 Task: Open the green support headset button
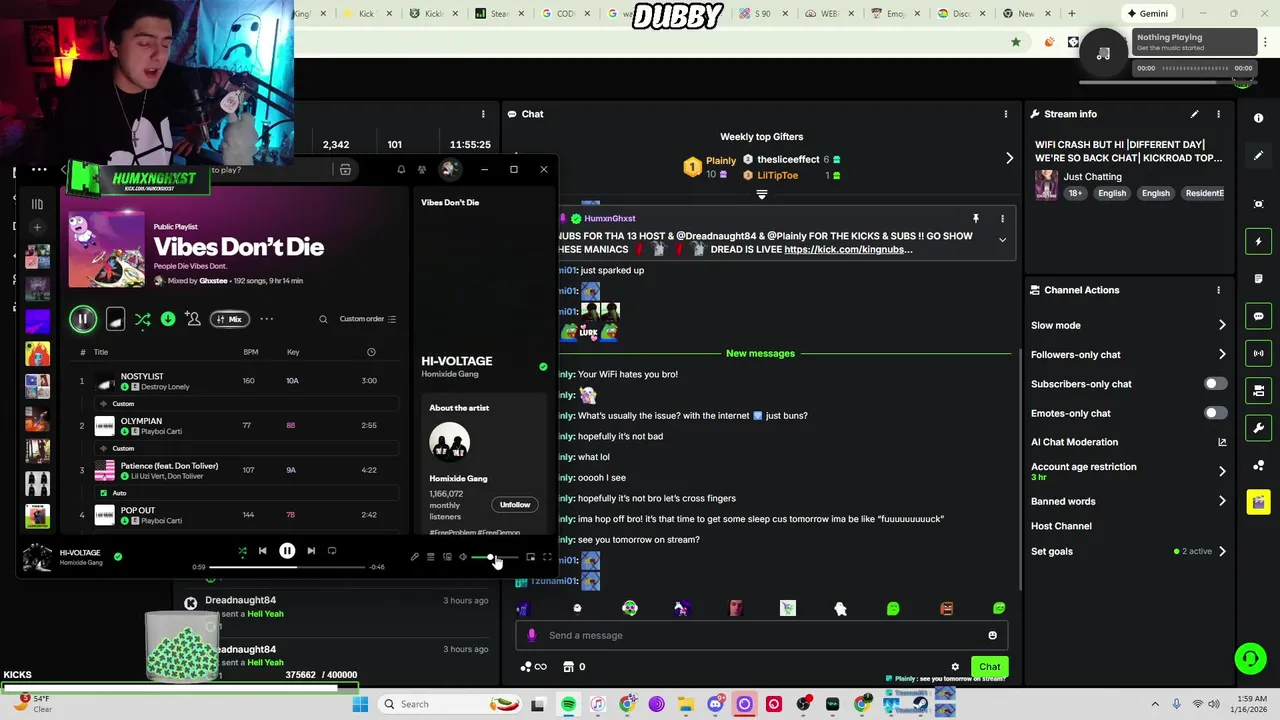pos(1250,658)
